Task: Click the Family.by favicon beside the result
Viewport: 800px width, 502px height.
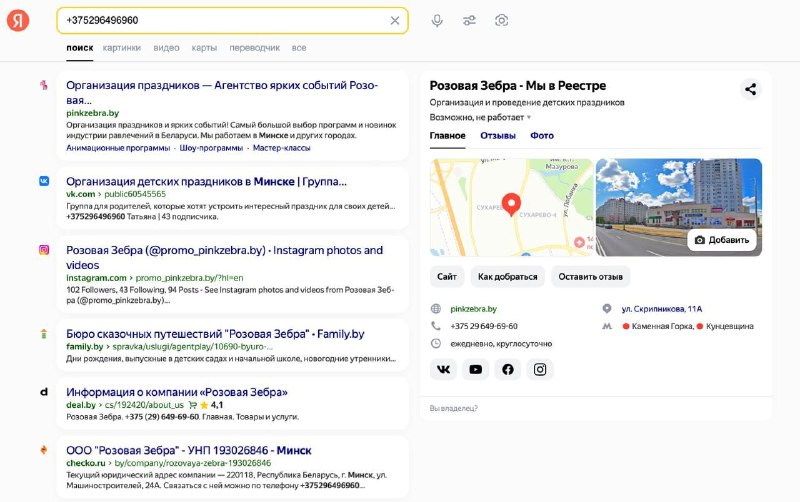Action: pos(44,334)
